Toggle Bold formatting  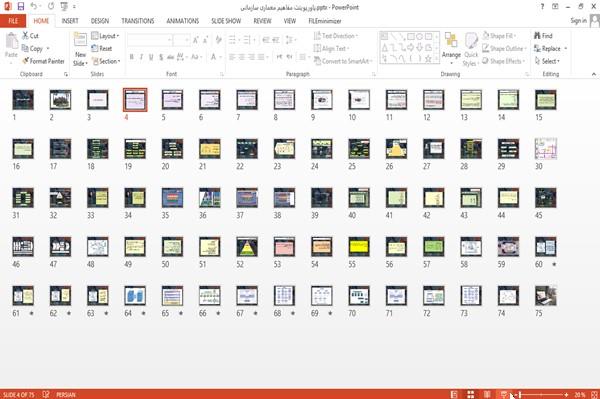(132, 57)
